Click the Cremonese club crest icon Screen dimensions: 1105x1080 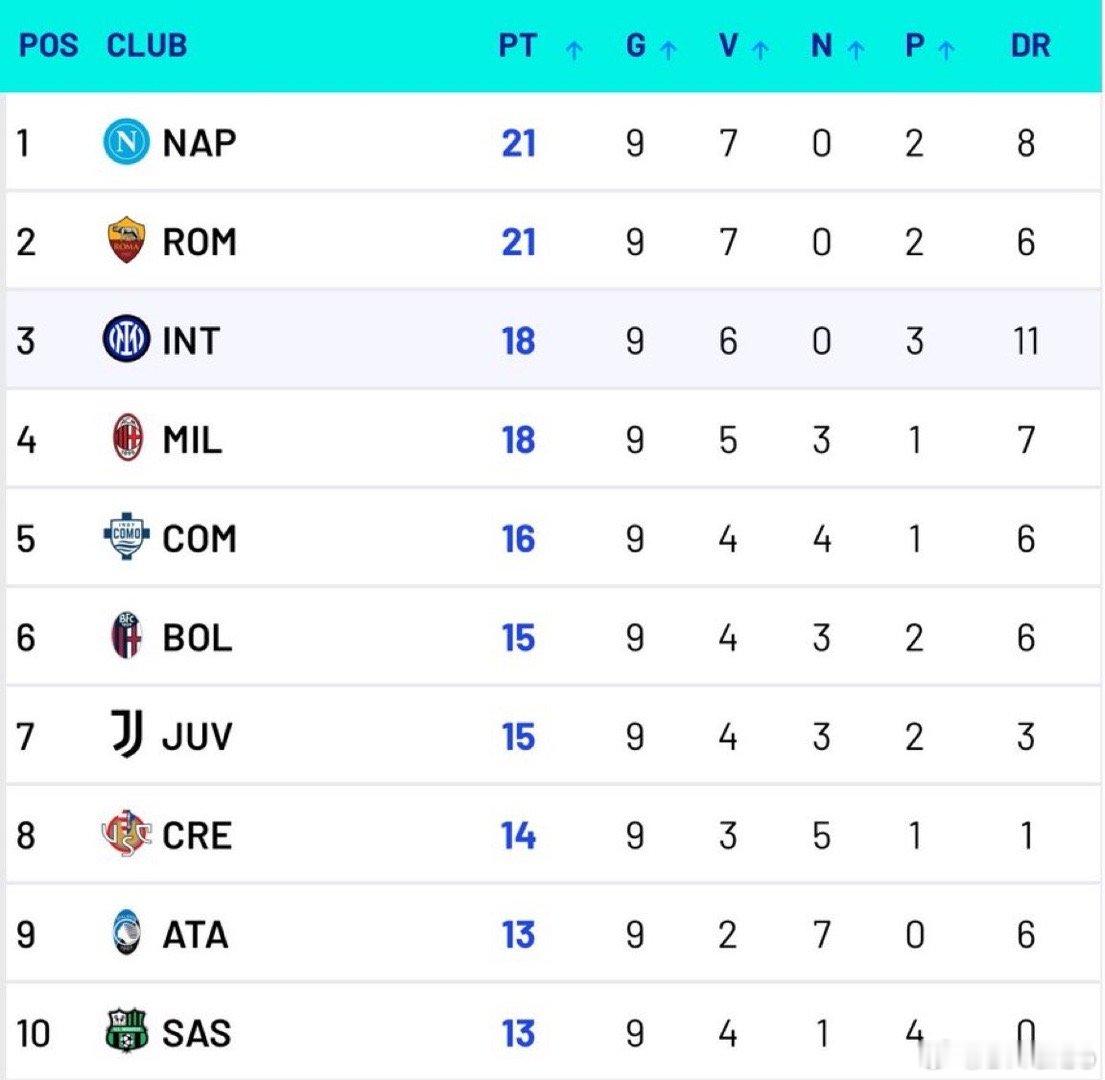click(x=127, y=835)
